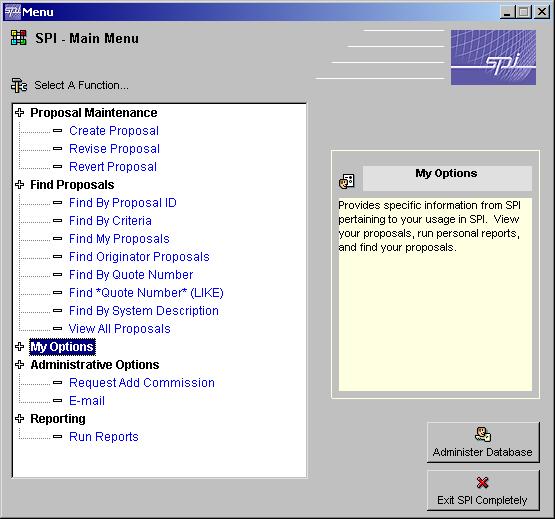Select the Reporting heading text
The width and height of the screenshot is (555, 519).
pos(58,419)
